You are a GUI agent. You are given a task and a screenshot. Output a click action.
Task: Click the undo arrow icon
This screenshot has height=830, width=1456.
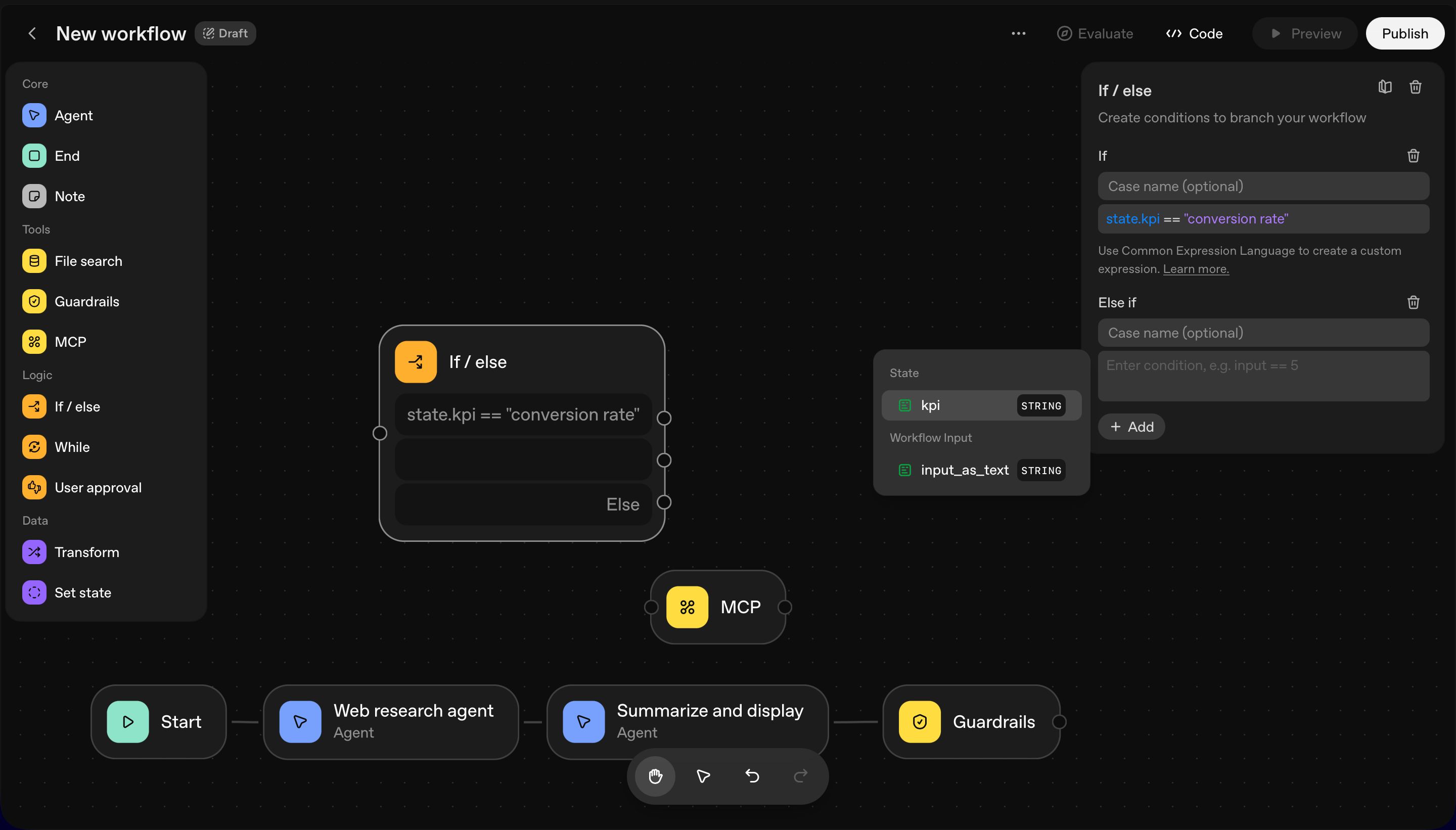click(752, 776)
